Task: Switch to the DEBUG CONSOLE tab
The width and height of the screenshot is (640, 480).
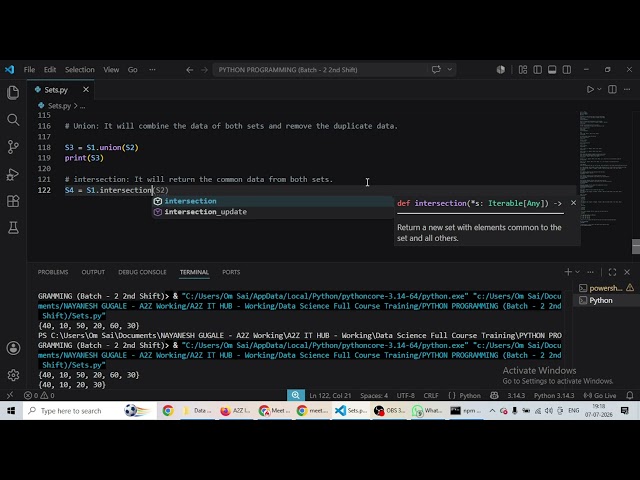Action: [x=142, y=272]
